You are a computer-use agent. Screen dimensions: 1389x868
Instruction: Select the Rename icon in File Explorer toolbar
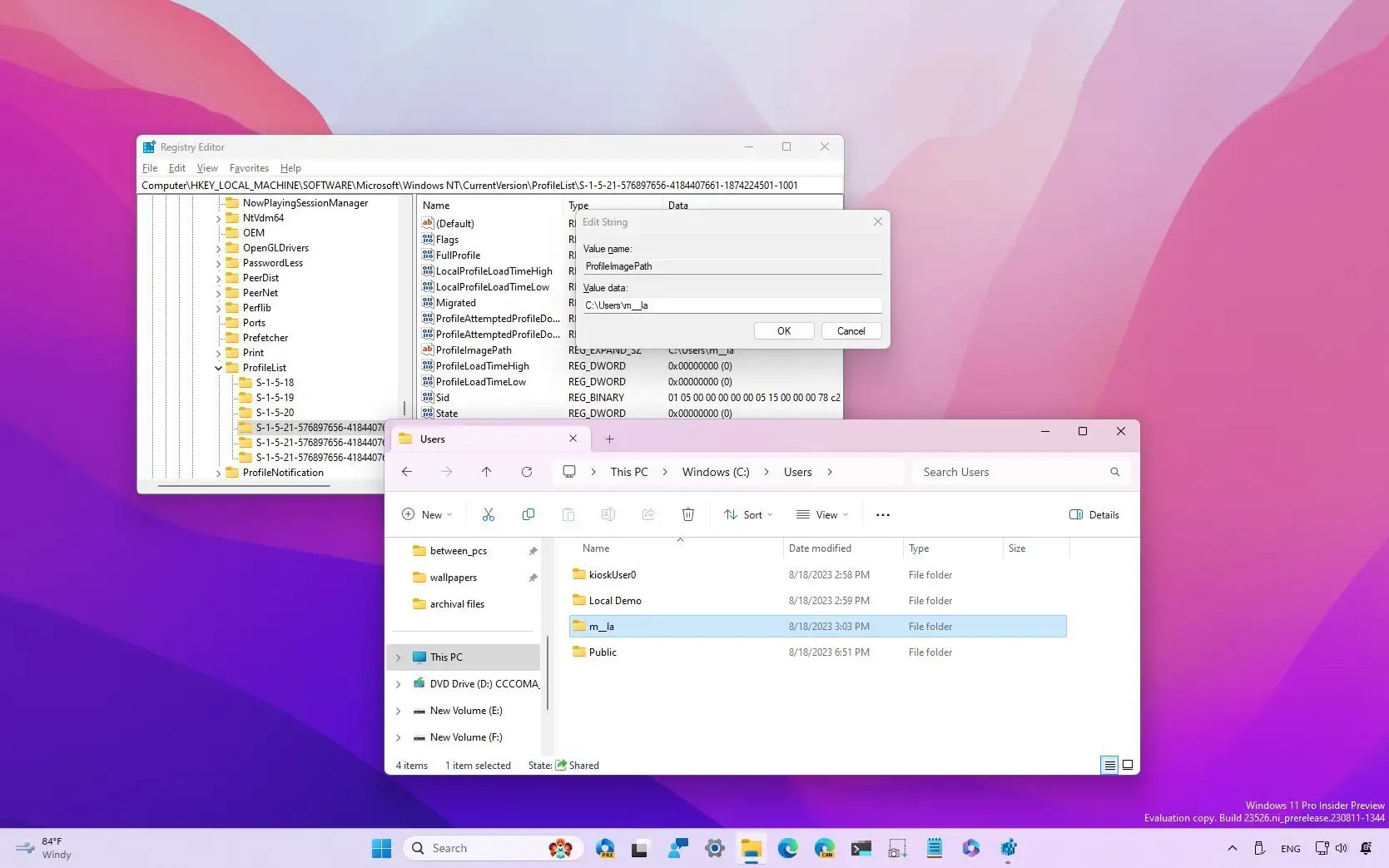coord(608,514)
